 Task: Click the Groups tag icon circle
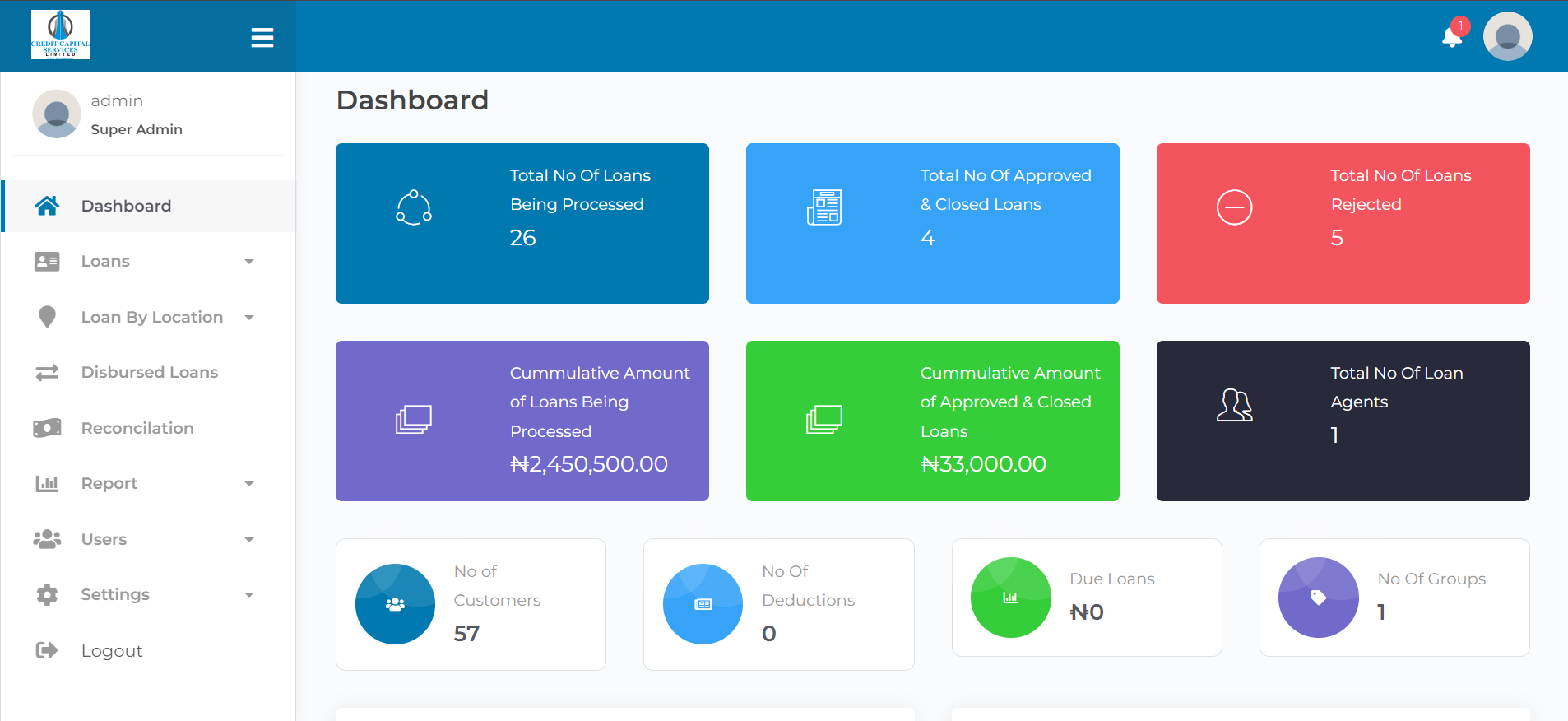pos(1318,598)
